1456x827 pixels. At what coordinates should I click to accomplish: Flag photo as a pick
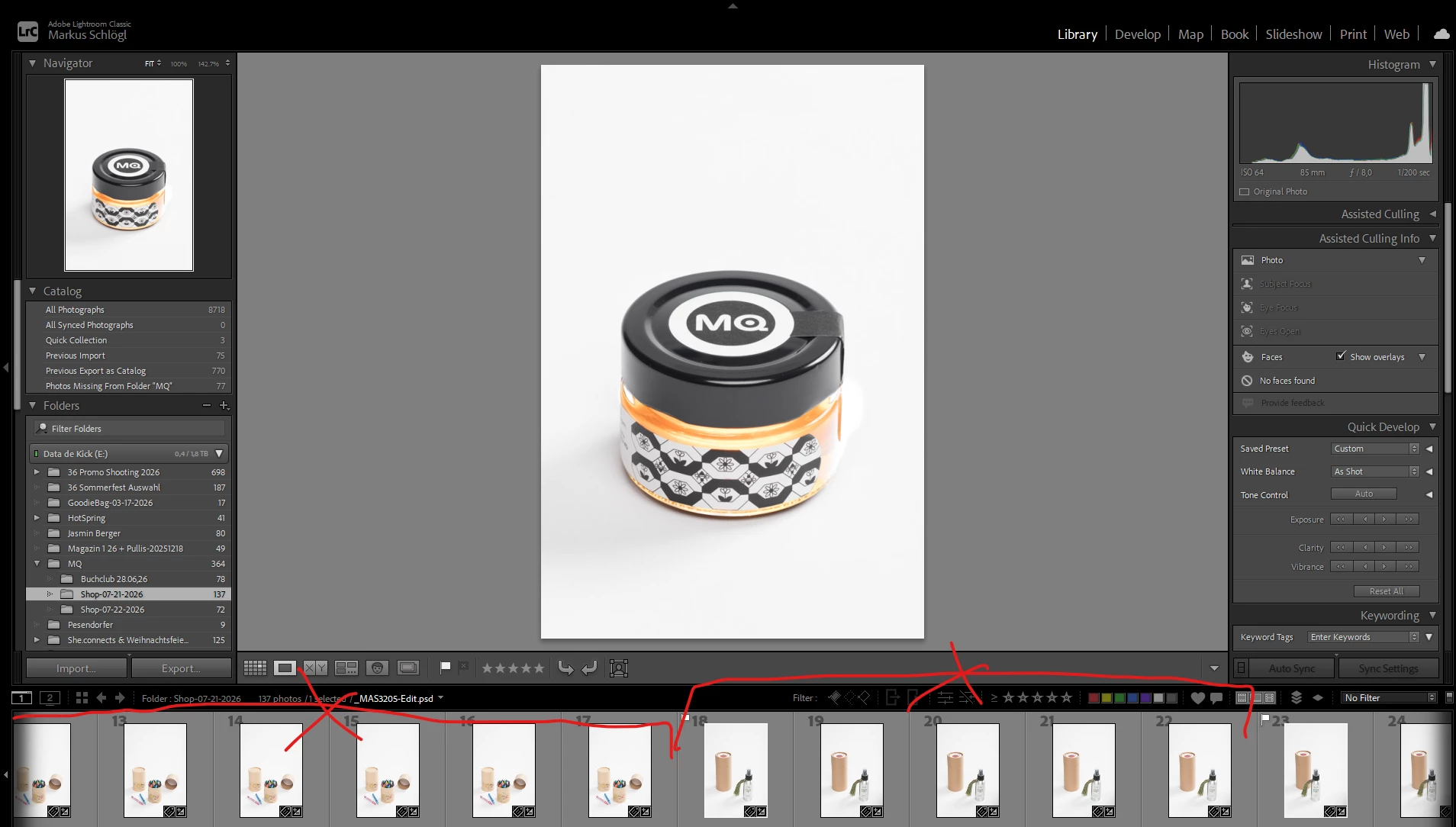(x=446, y=668)
